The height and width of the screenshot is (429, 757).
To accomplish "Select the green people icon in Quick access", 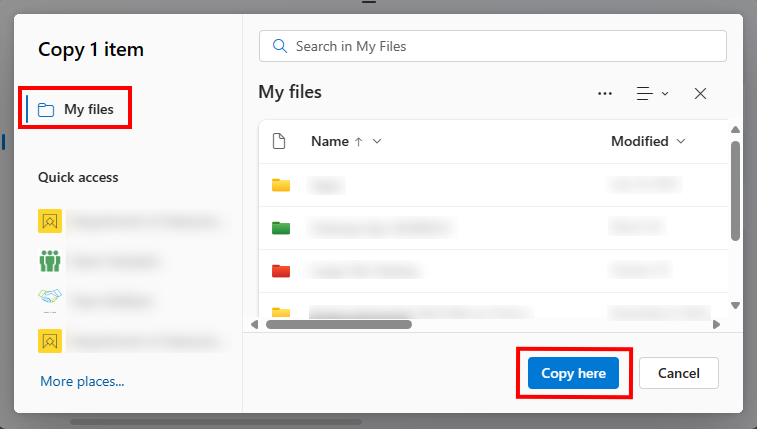I will [x=50, y=261].
